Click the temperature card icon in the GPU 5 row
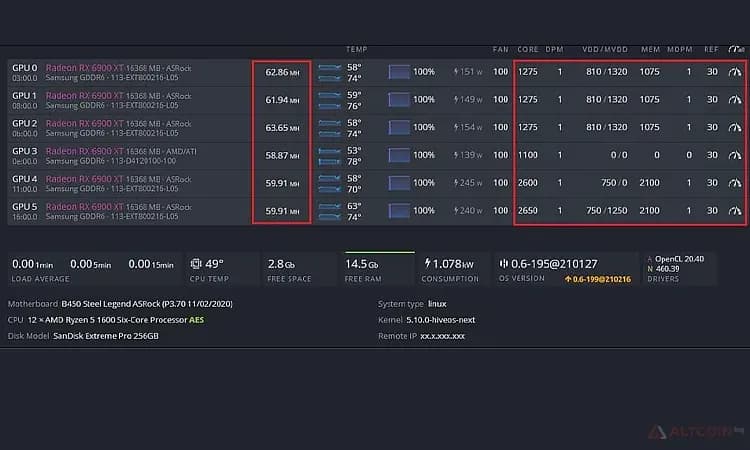This screenshot has height=450, width=750. [x=330, y=211]
